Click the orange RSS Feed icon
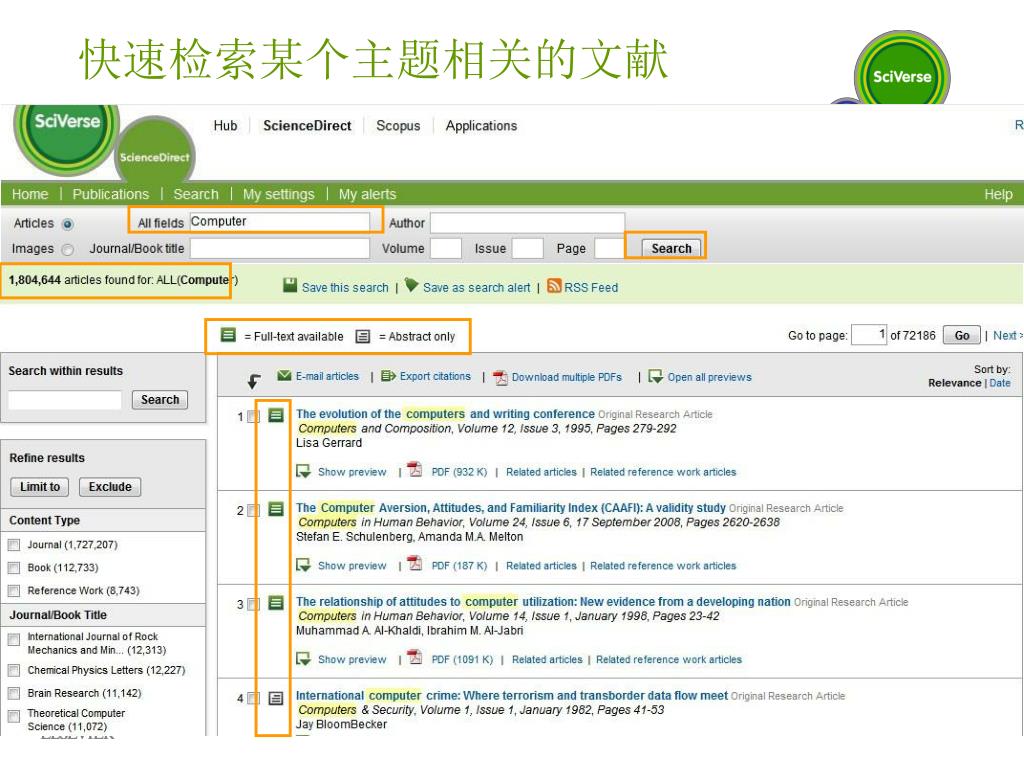Viewport: 1024px width, 768px height. [x=554, y=285]
